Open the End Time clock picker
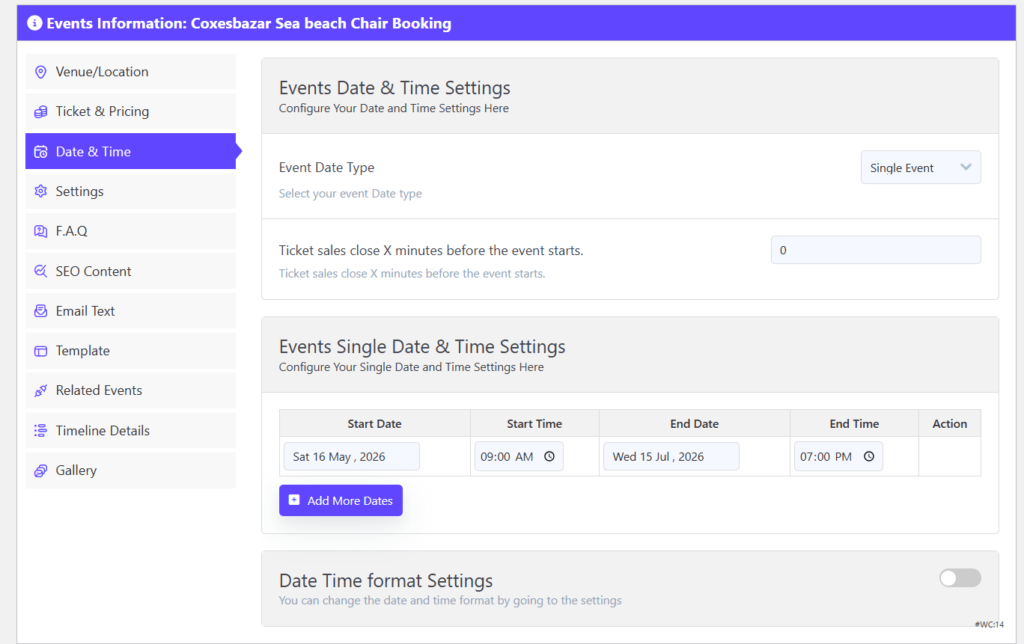 tap(869, 456)
